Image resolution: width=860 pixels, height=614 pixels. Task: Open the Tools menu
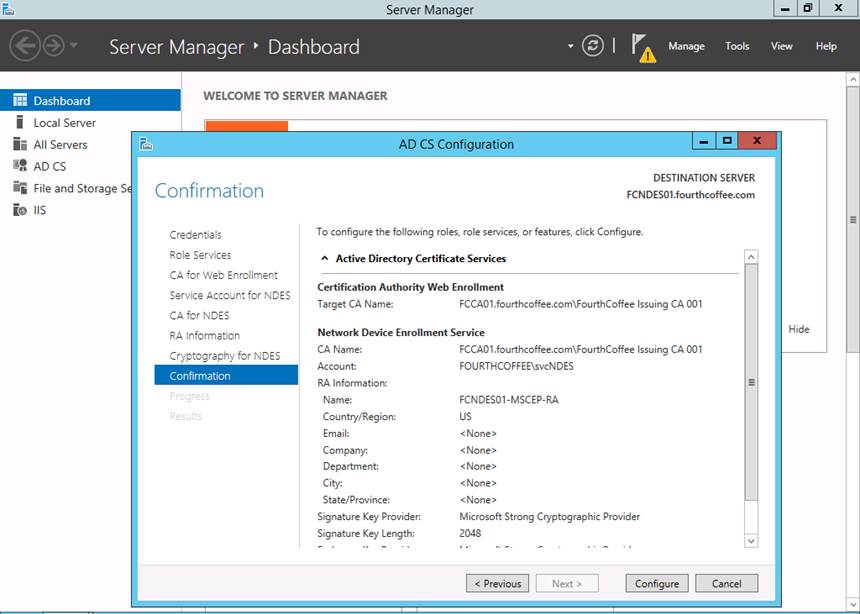point(737,46)
